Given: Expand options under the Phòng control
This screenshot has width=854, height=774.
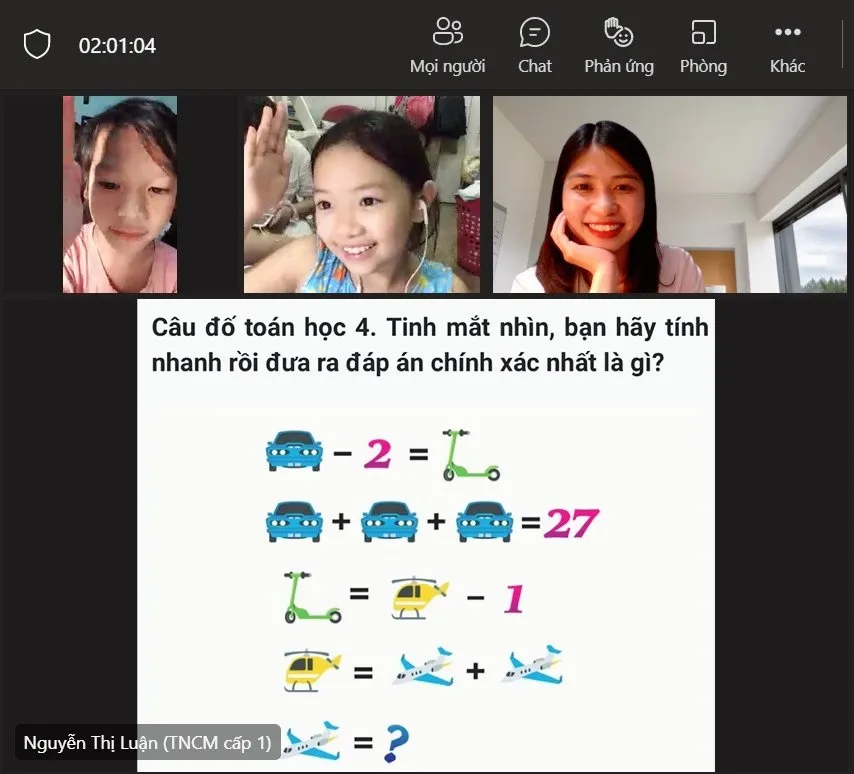Looking at the screenshot, I should (703, 42).
